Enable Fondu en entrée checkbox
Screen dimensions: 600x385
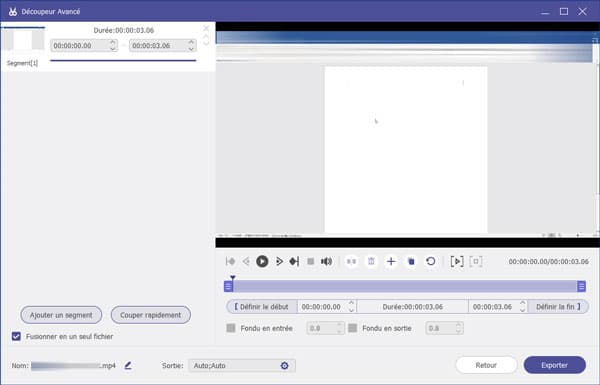click(231, 328)
